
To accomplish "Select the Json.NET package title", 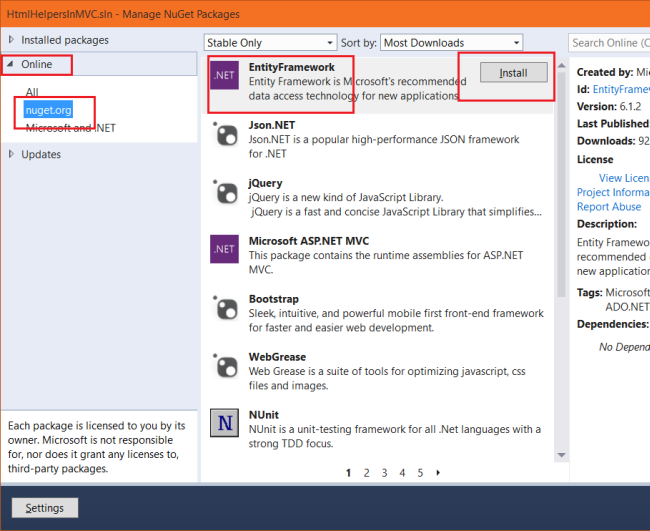I will coord(272,125).
